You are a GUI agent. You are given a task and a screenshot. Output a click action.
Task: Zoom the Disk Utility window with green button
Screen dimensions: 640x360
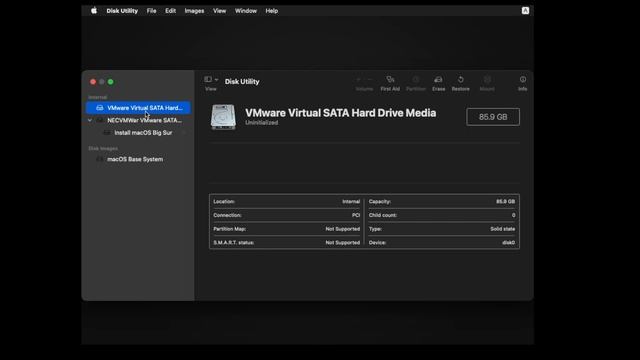pyautogui.click(x=111, y=82)
